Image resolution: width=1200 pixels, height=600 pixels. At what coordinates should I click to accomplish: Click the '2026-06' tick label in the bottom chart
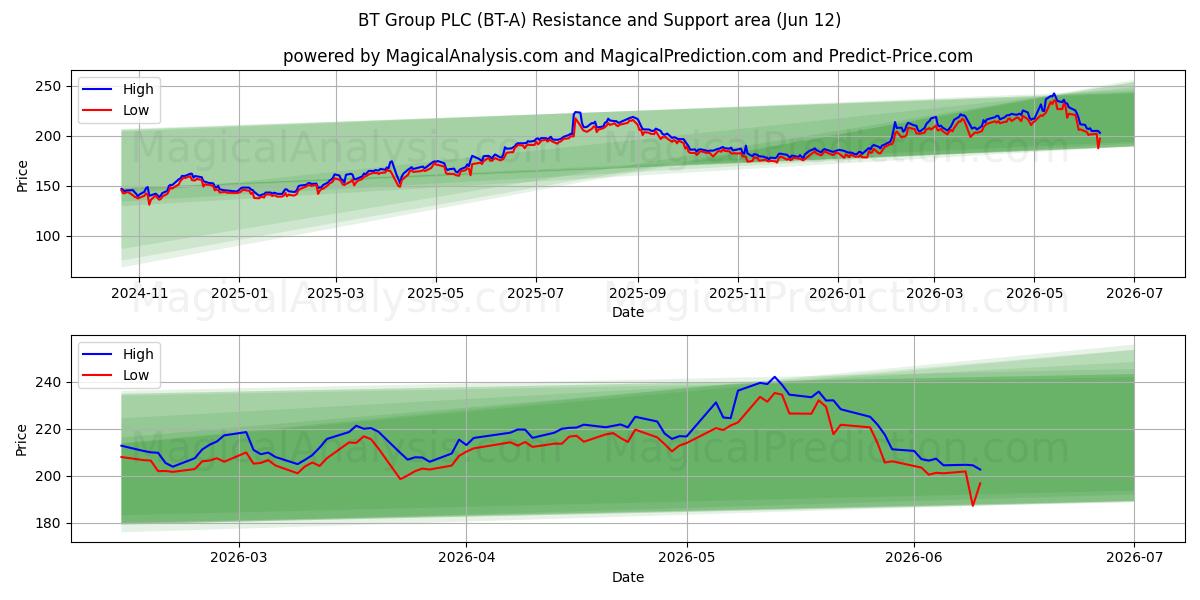pyautogui.click(x=914, y=558)
